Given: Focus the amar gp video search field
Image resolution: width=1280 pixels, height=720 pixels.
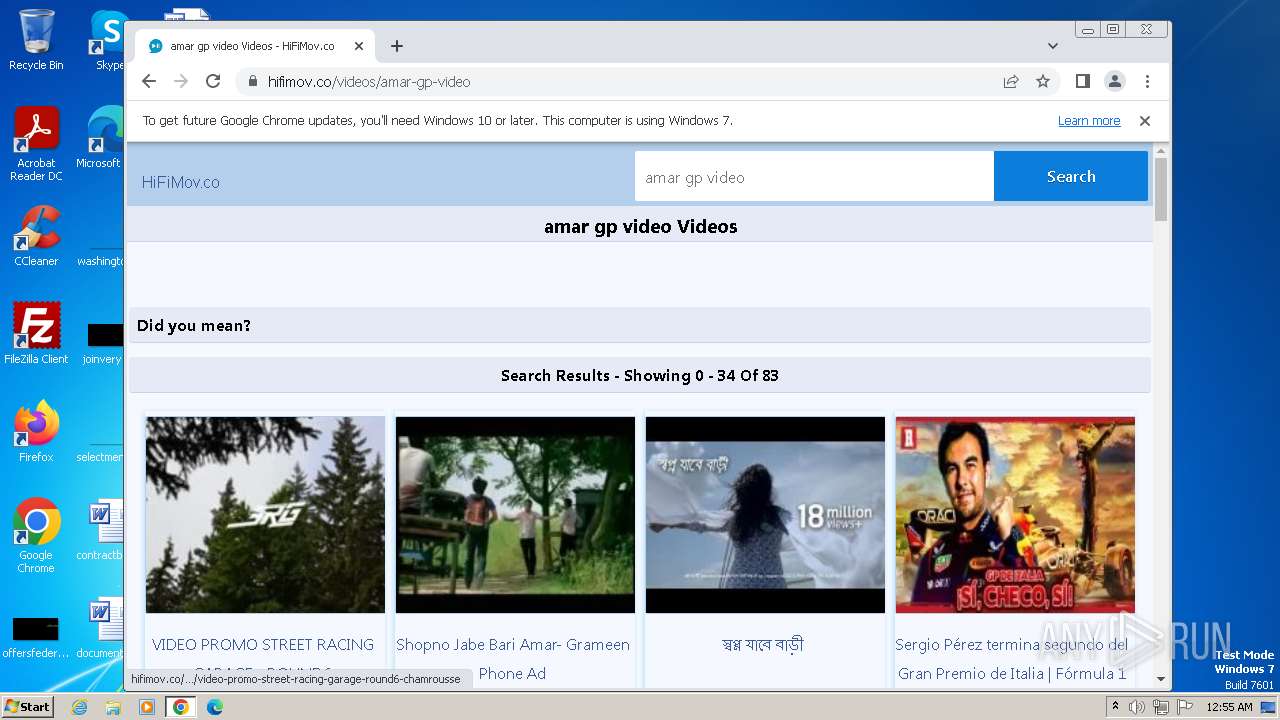Looking at the screenshot, I should pos(814,177).
